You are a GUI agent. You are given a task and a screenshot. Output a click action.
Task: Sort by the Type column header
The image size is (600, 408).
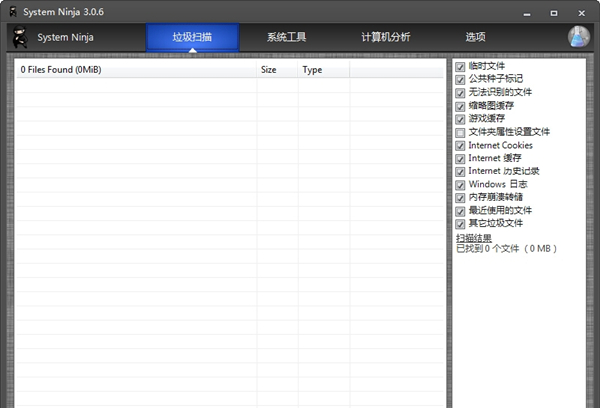pyautogui.click(x=320, y=70)
